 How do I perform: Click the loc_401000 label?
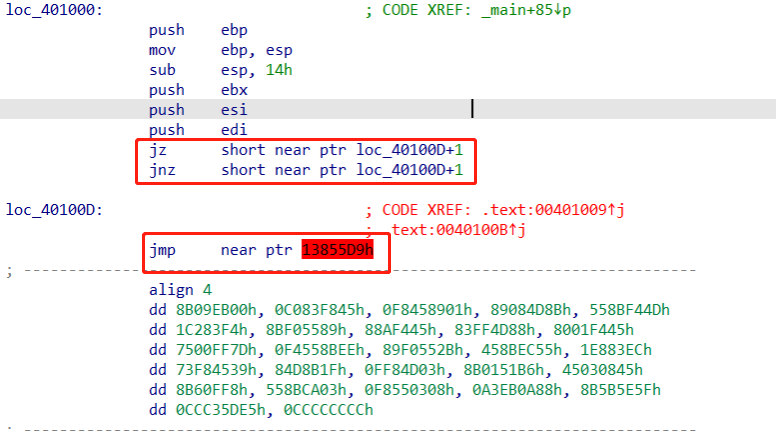[x=52, y=10]
